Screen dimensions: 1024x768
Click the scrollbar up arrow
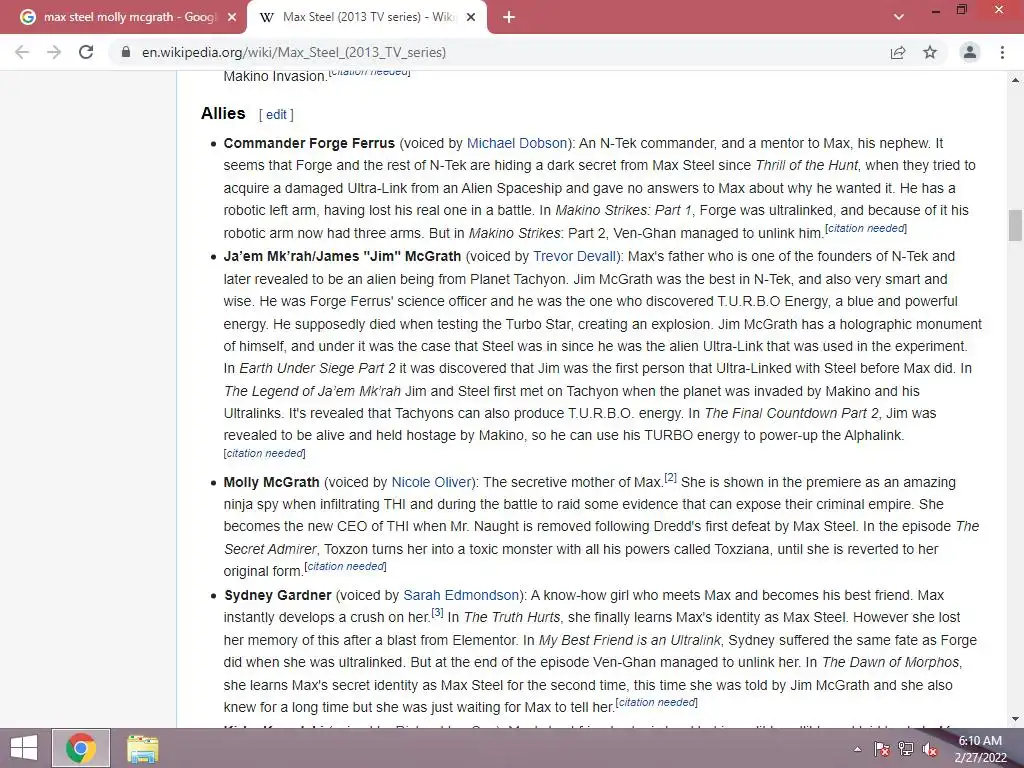1015,80
